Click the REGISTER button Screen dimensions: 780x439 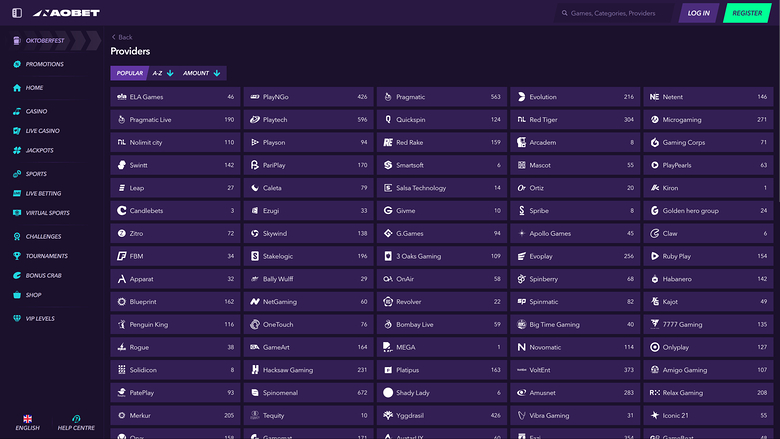(x=747, y=13)
